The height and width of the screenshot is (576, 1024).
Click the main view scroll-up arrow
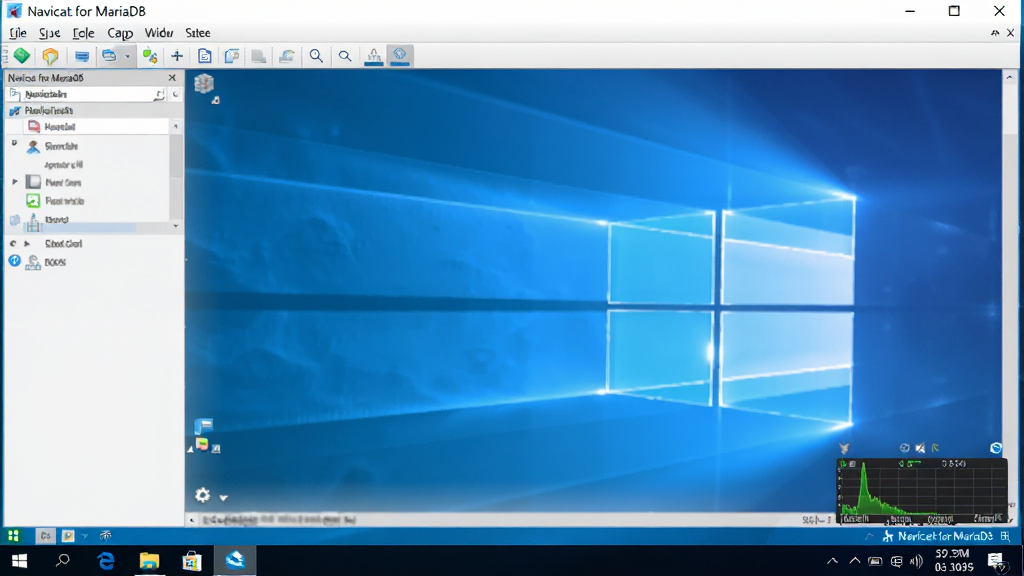point(1010,77)
